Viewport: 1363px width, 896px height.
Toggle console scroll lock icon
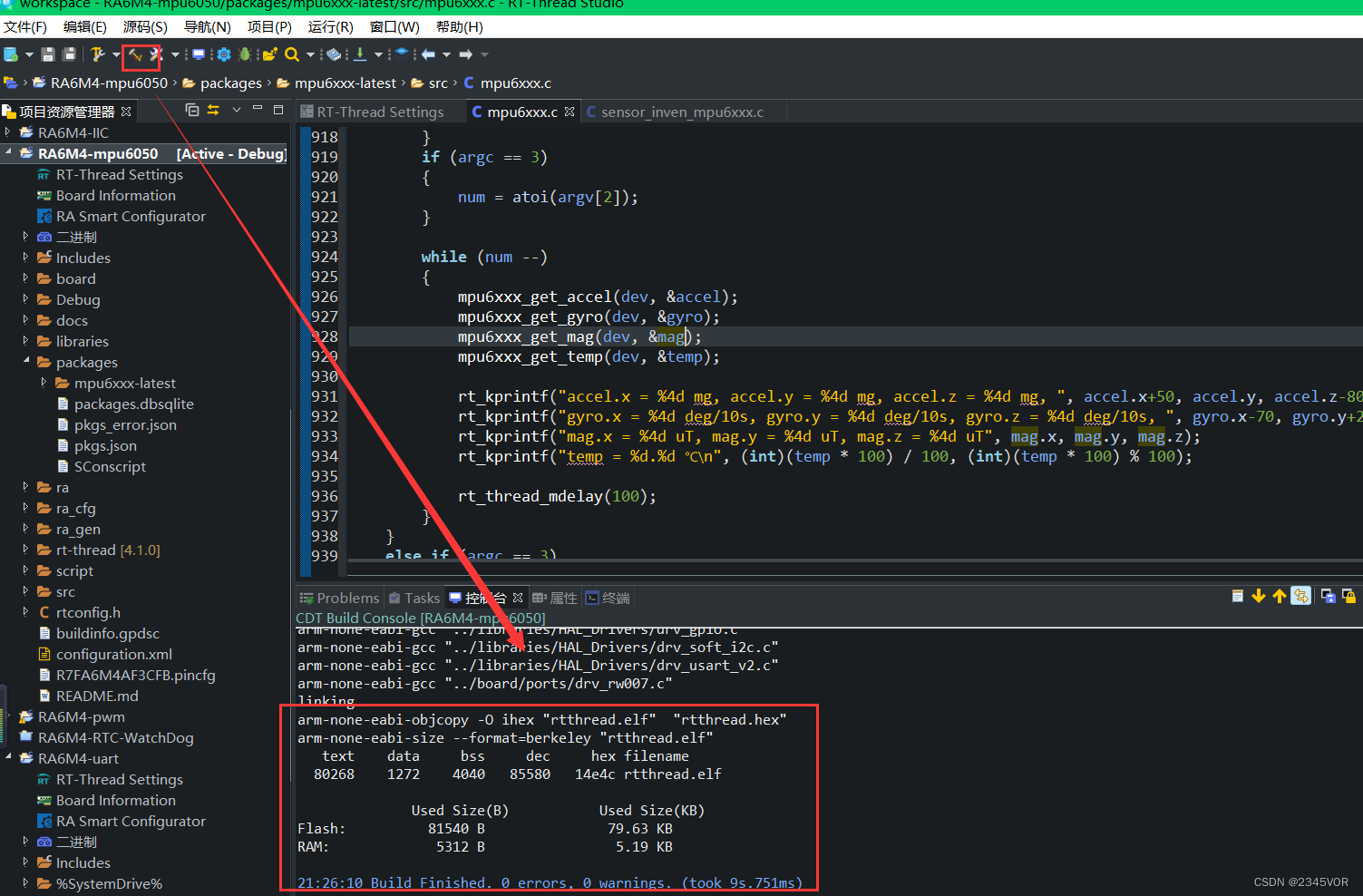click(1348, 596)
